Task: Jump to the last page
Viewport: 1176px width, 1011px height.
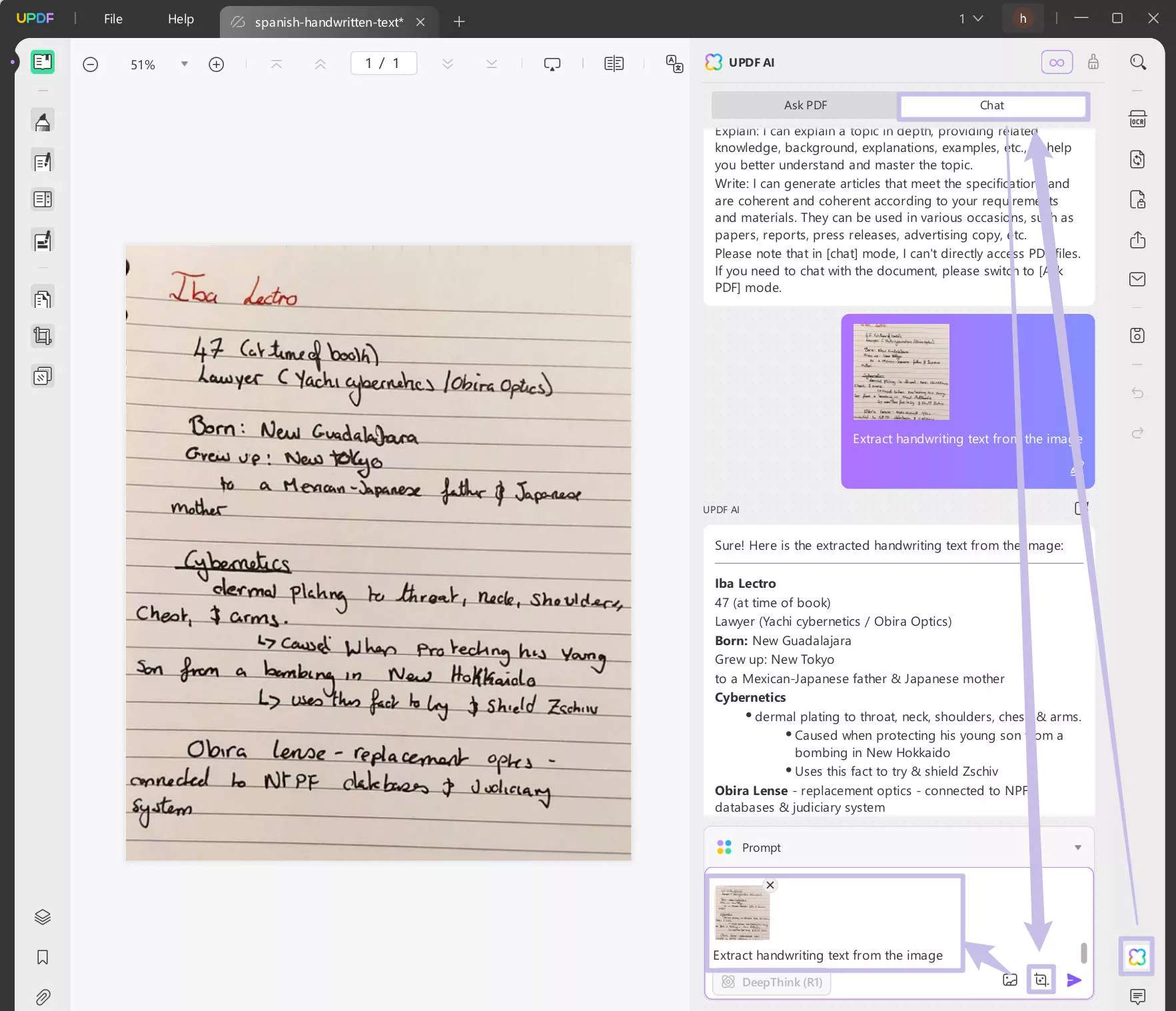Action: 492,64
